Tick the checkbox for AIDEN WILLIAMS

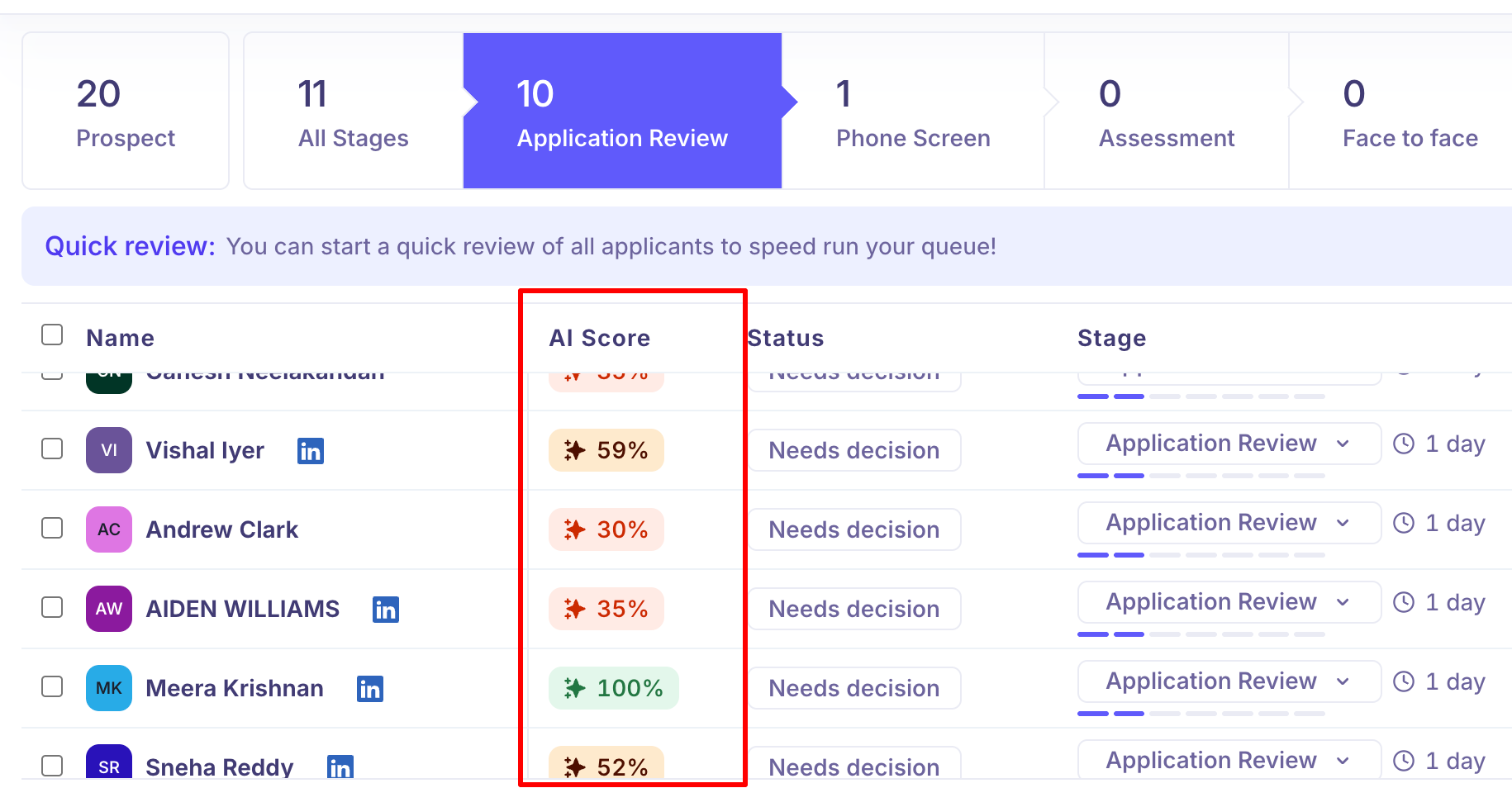[x=52, y=607]
